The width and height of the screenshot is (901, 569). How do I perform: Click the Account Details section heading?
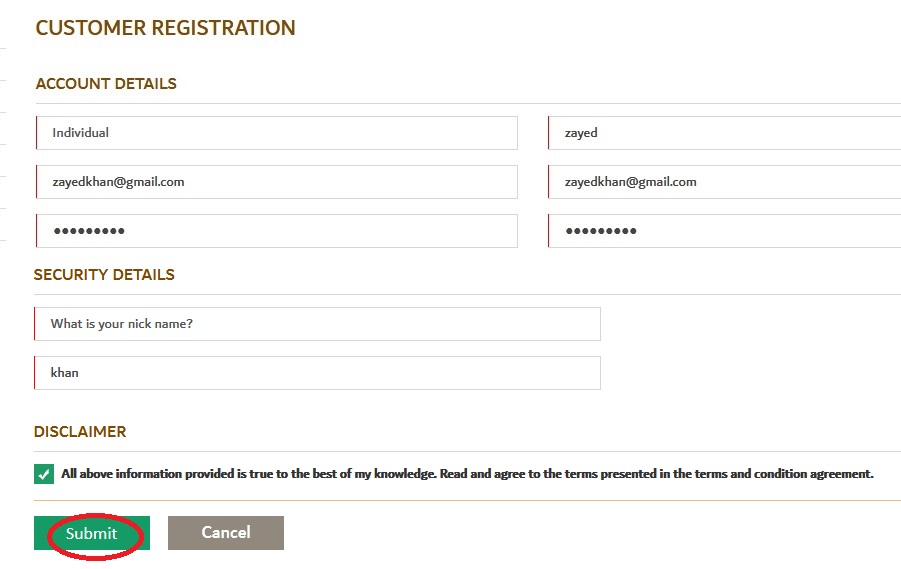[x=106, y=84]
